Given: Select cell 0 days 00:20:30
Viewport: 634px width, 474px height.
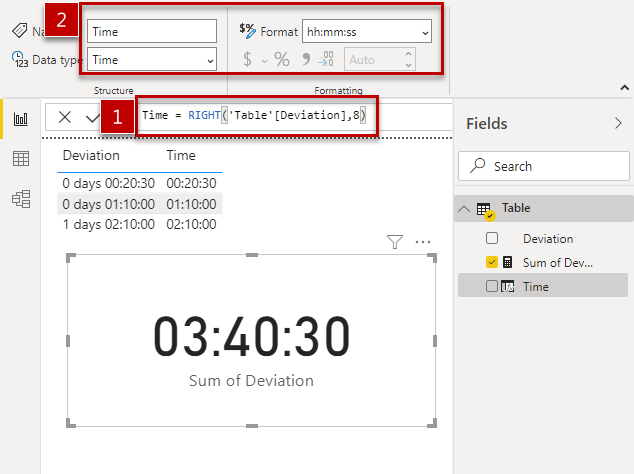Looking at the screenshot, I should point(108,183).
